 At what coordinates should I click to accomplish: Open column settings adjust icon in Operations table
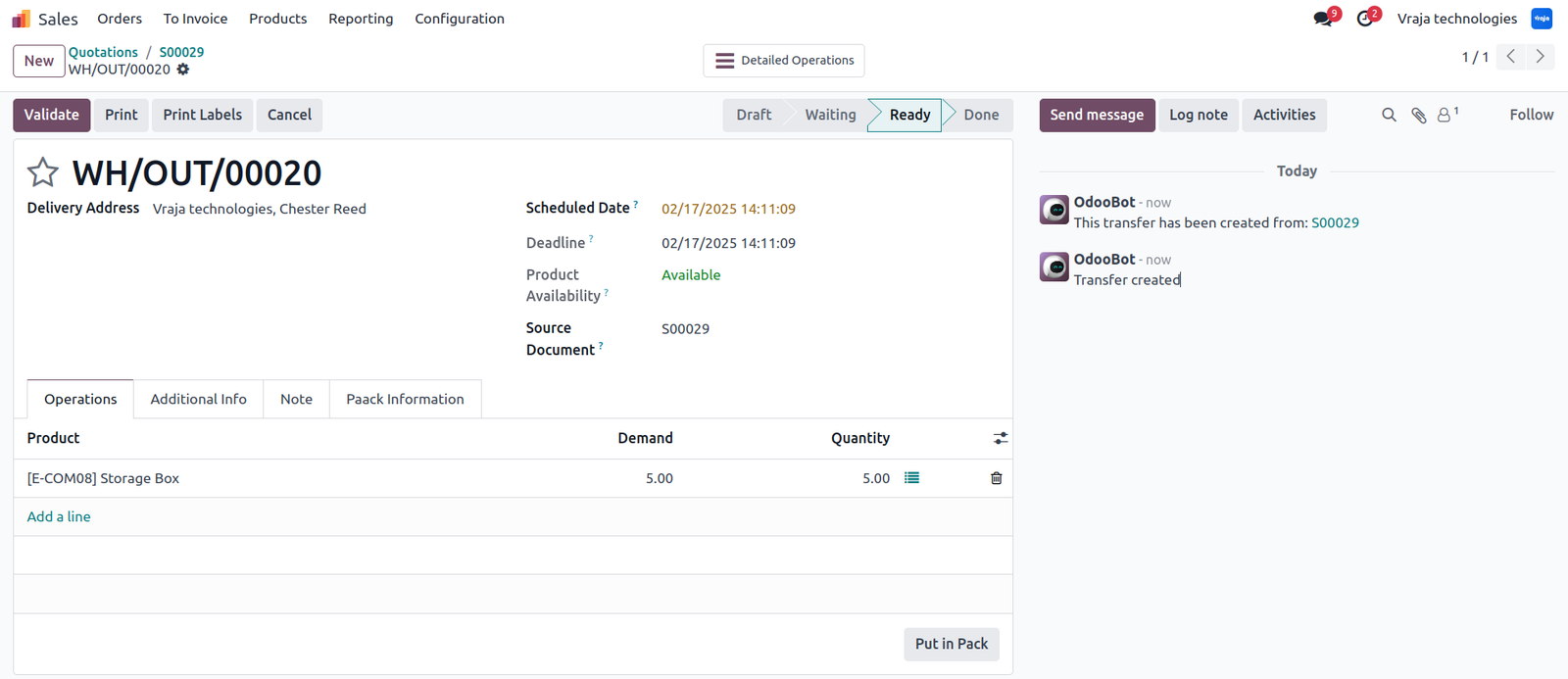point(1000,438)
